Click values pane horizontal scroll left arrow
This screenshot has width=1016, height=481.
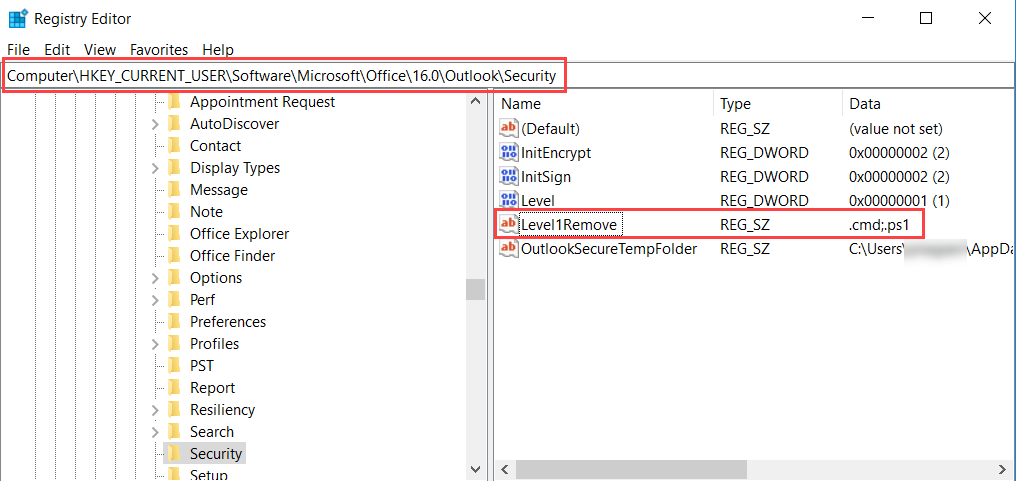(505, 469)
